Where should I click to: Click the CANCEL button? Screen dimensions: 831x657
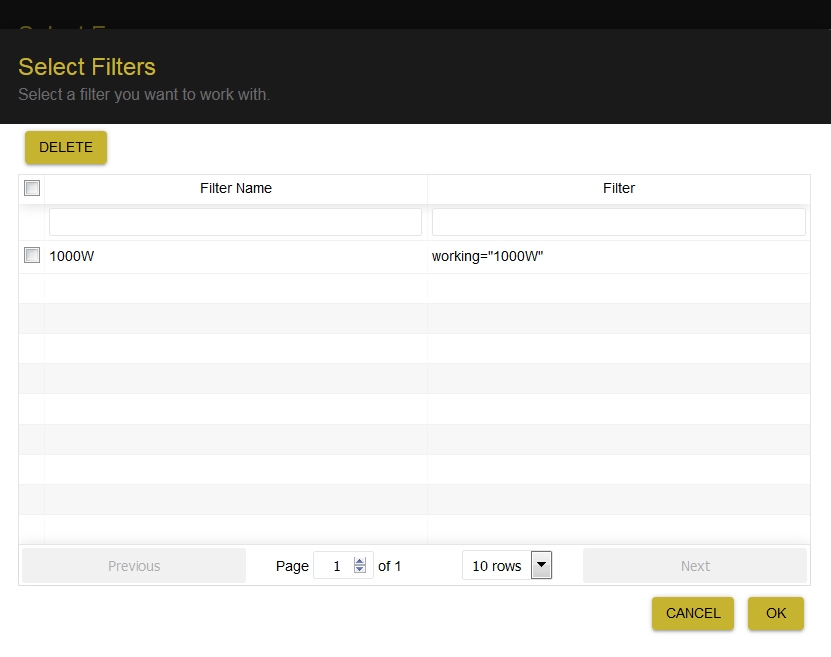[693, 614]
